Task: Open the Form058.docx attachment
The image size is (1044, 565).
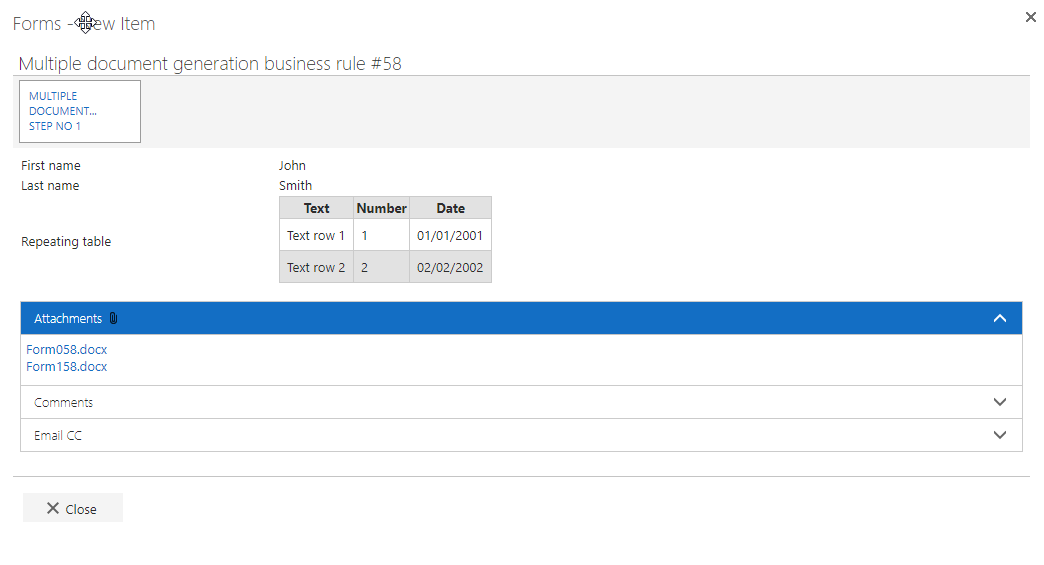Action: pos(67,349)
